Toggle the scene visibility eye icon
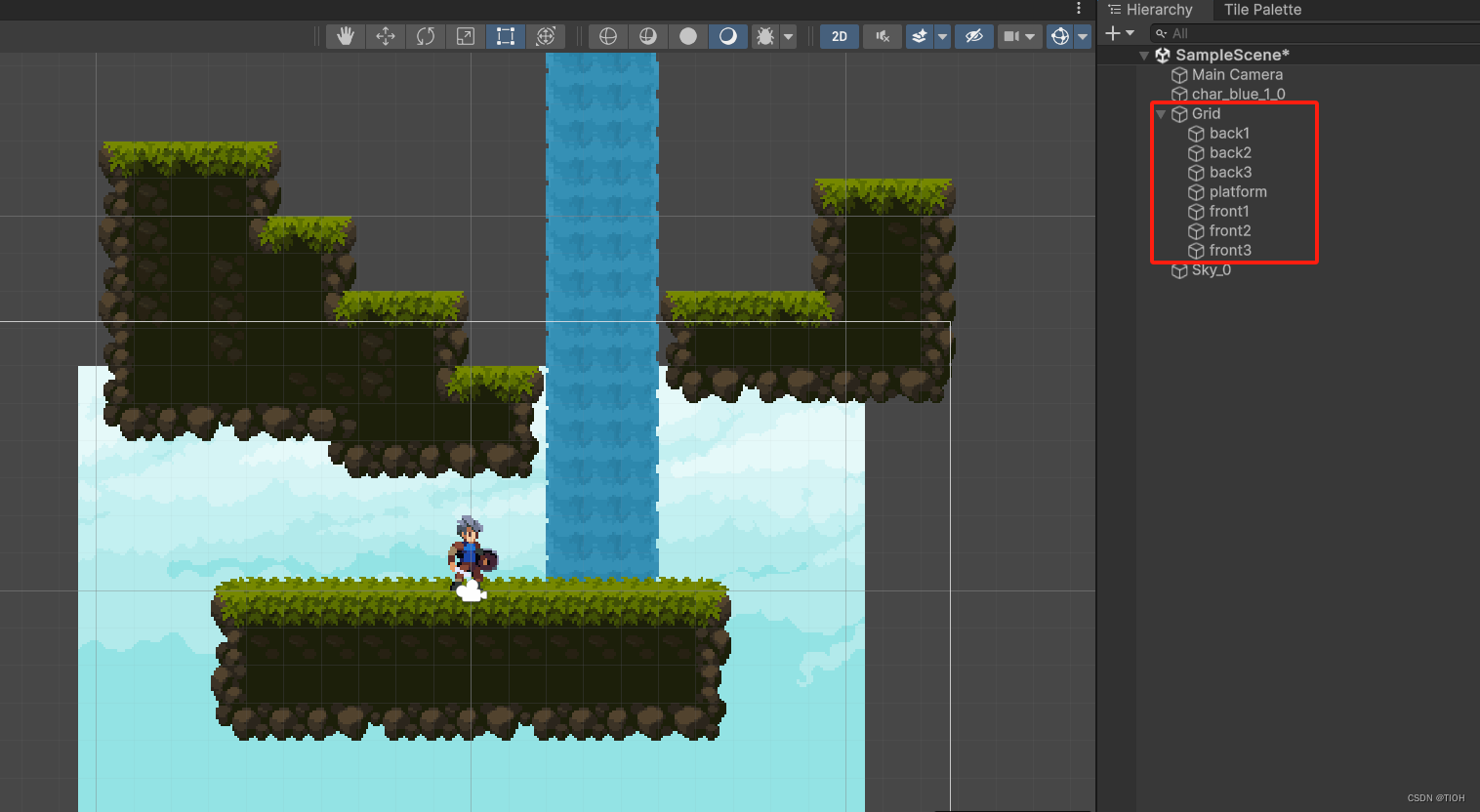1480x812 pixels. [973, 35]
